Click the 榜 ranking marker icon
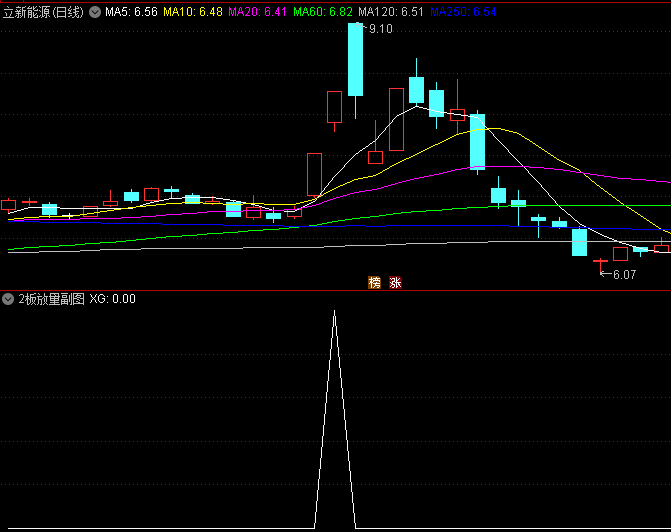The image size is (671, 532). (x=375, y=283)
